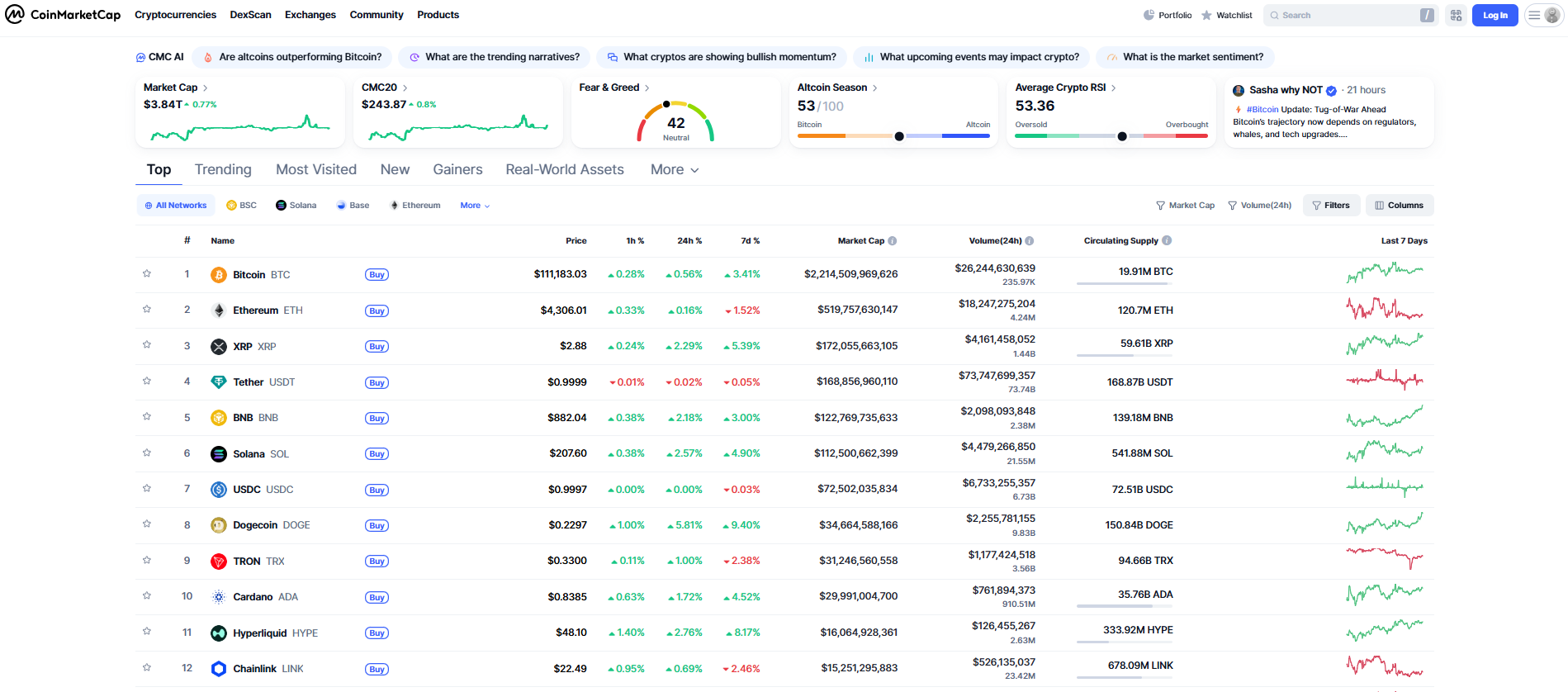
Task: Click the Log In button
Action: [x=1495, y=15]
